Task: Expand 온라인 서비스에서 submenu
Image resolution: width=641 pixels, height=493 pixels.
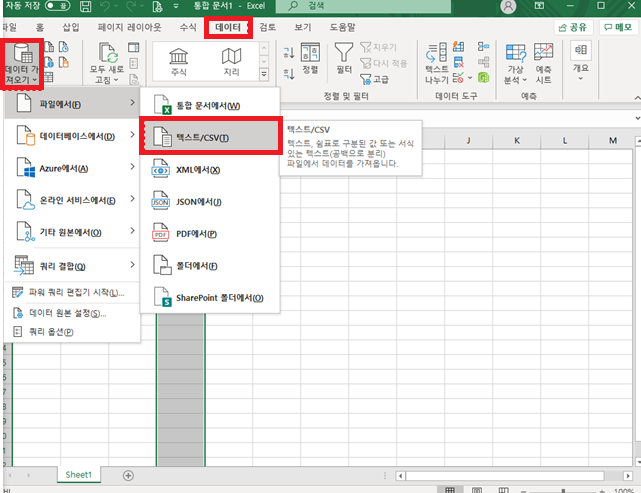Action: pyautogui.click(x=72, y=200)
